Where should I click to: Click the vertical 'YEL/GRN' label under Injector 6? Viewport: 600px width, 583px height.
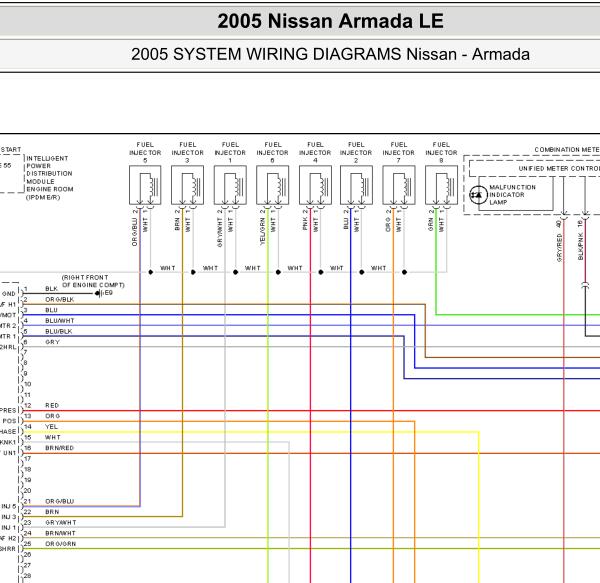pos(262,231)
